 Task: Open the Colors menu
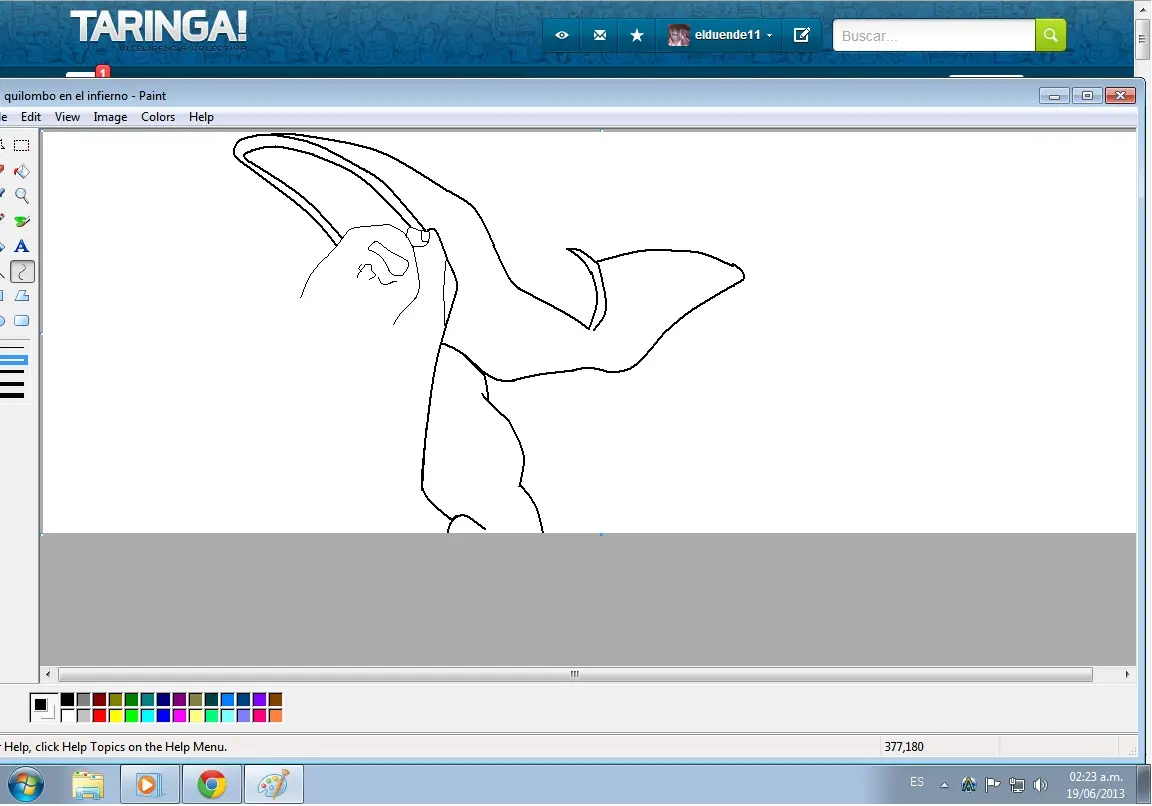click(x=158, y=117)
